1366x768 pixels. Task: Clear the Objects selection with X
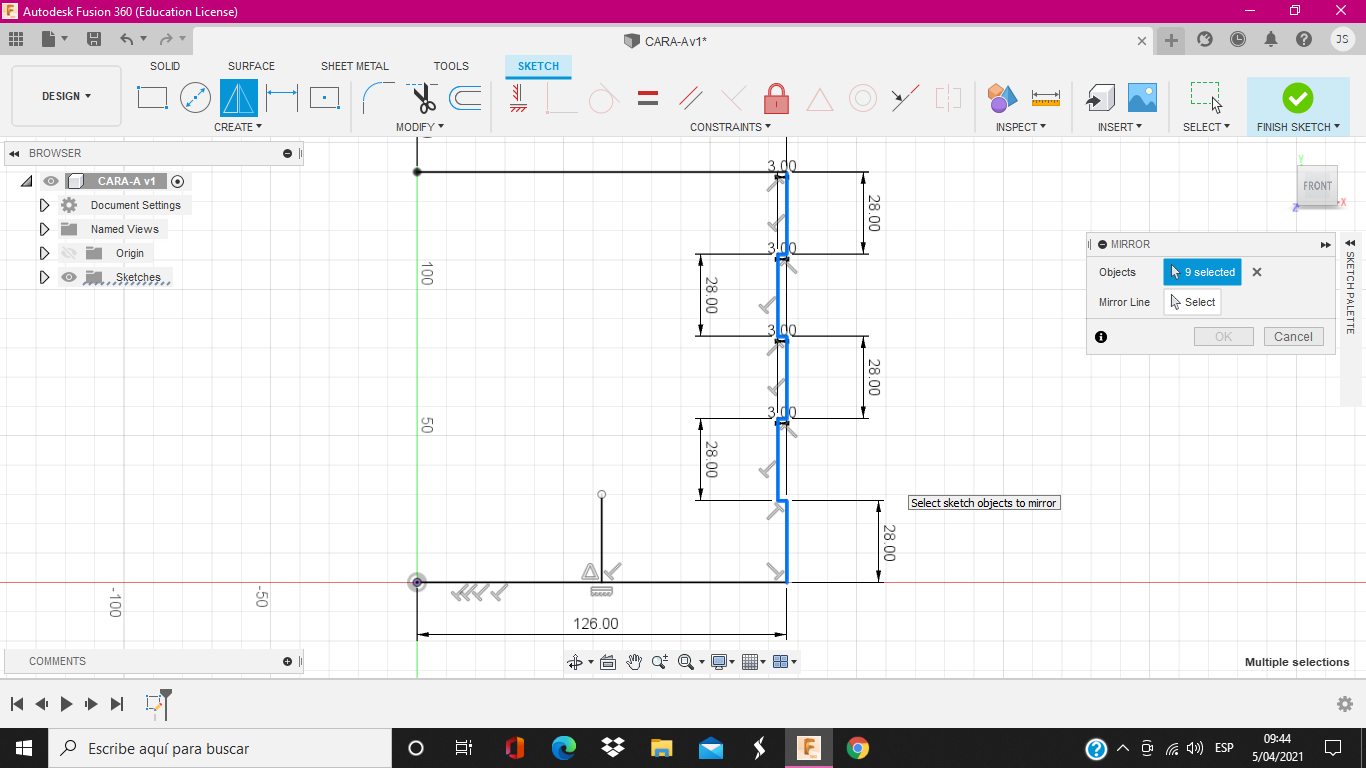click(x=1257, y=272)
